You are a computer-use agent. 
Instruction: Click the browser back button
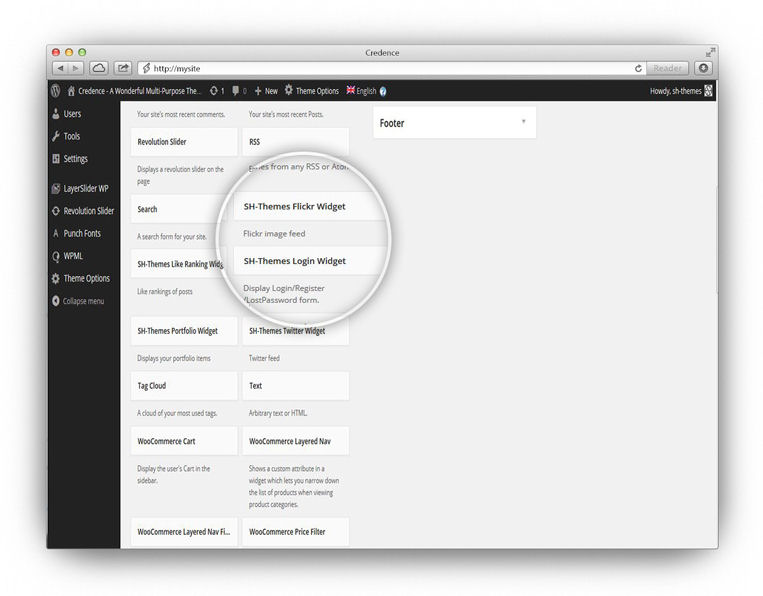[x=61, y=68]
